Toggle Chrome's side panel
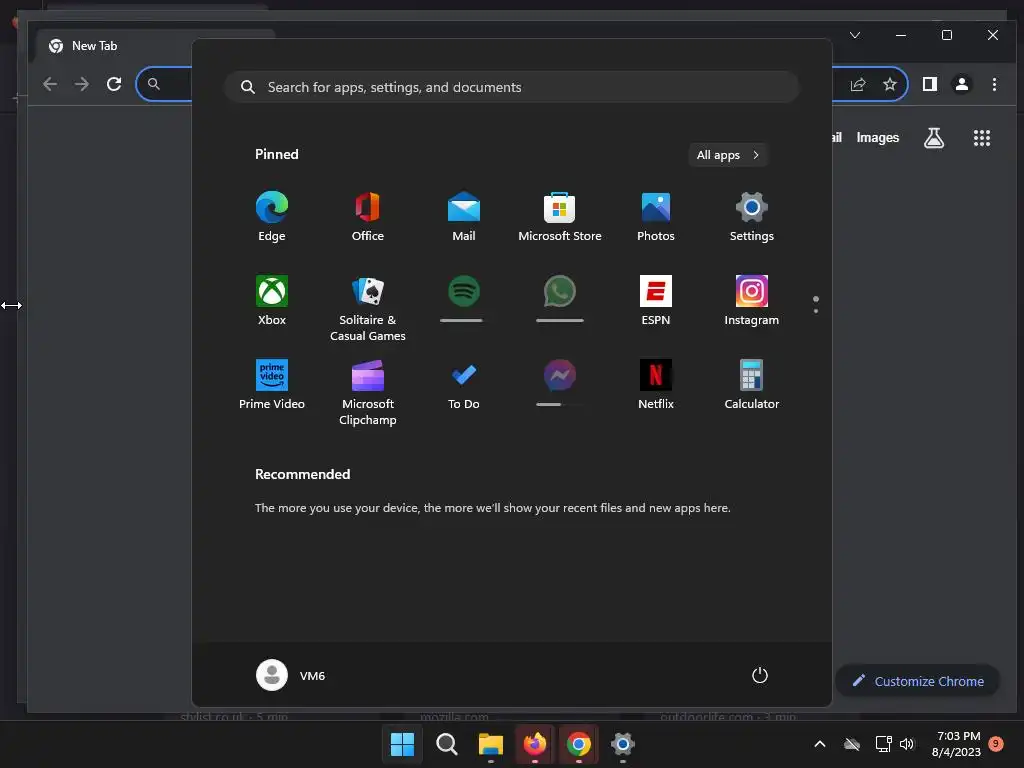The width and height of the screenshot is (1024, 768). (x=929, y=84)
